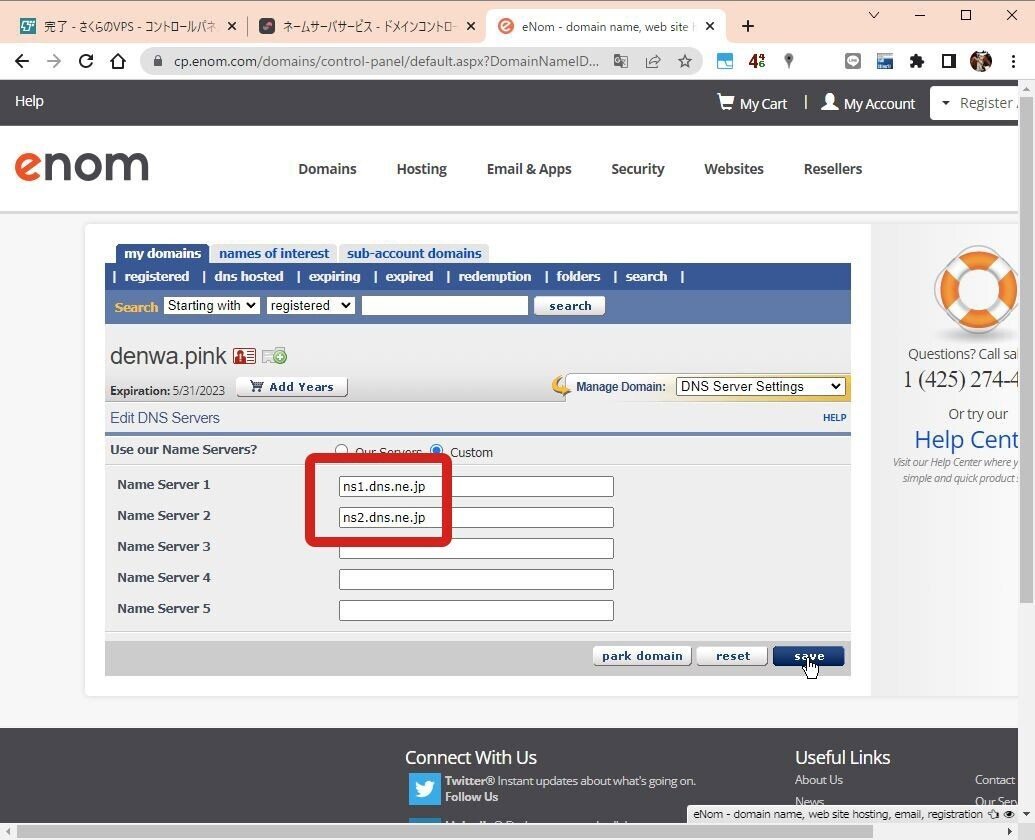Image resolution: width=1035 pixels, height=840 pixels.
Task: Open the grey chat bubble extension icon
Action: pyautogui.click(x=853, y=61)
